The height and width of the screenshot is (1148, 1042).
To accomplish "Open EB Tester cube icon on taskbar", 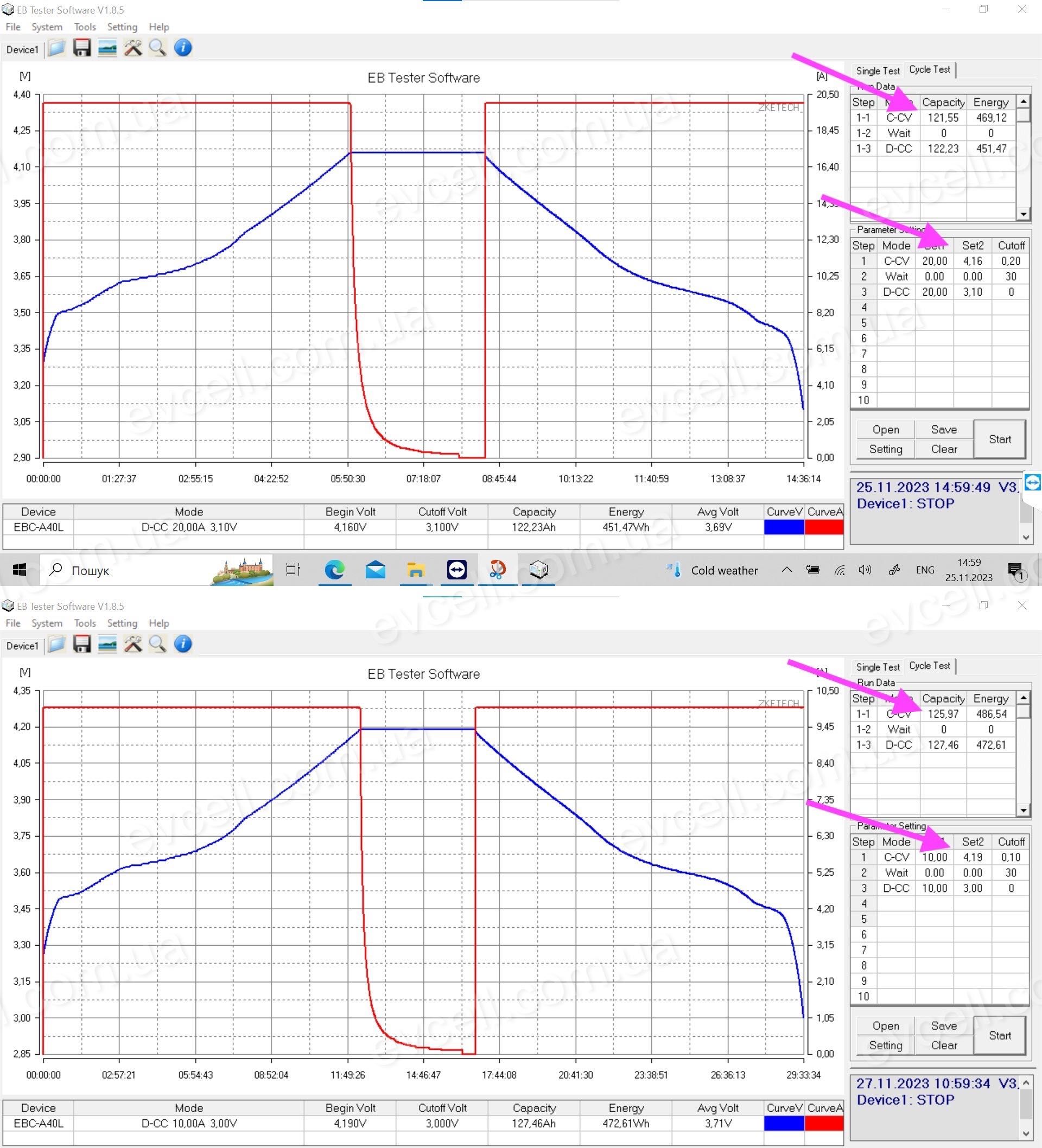I will click(x=538, y=570).
